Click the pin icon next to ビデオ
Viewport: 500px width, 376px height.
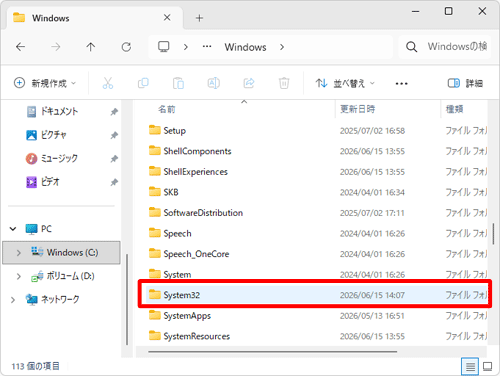pyautogui.click(x=114, y=182)
